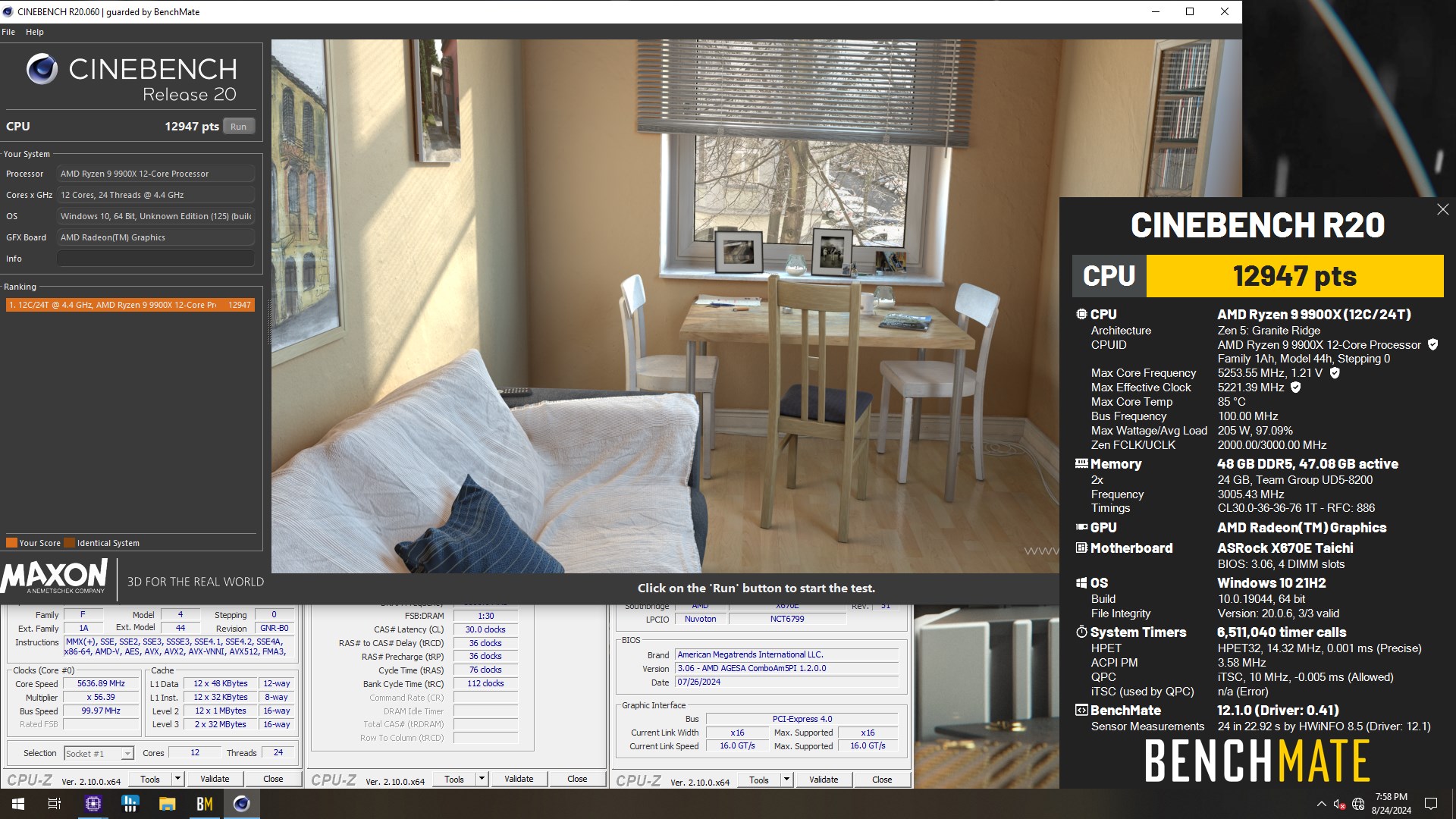Click the GPU card icon in BenchMate panel
Viewport: 1456px width, 819px height.
point(1081,527)
